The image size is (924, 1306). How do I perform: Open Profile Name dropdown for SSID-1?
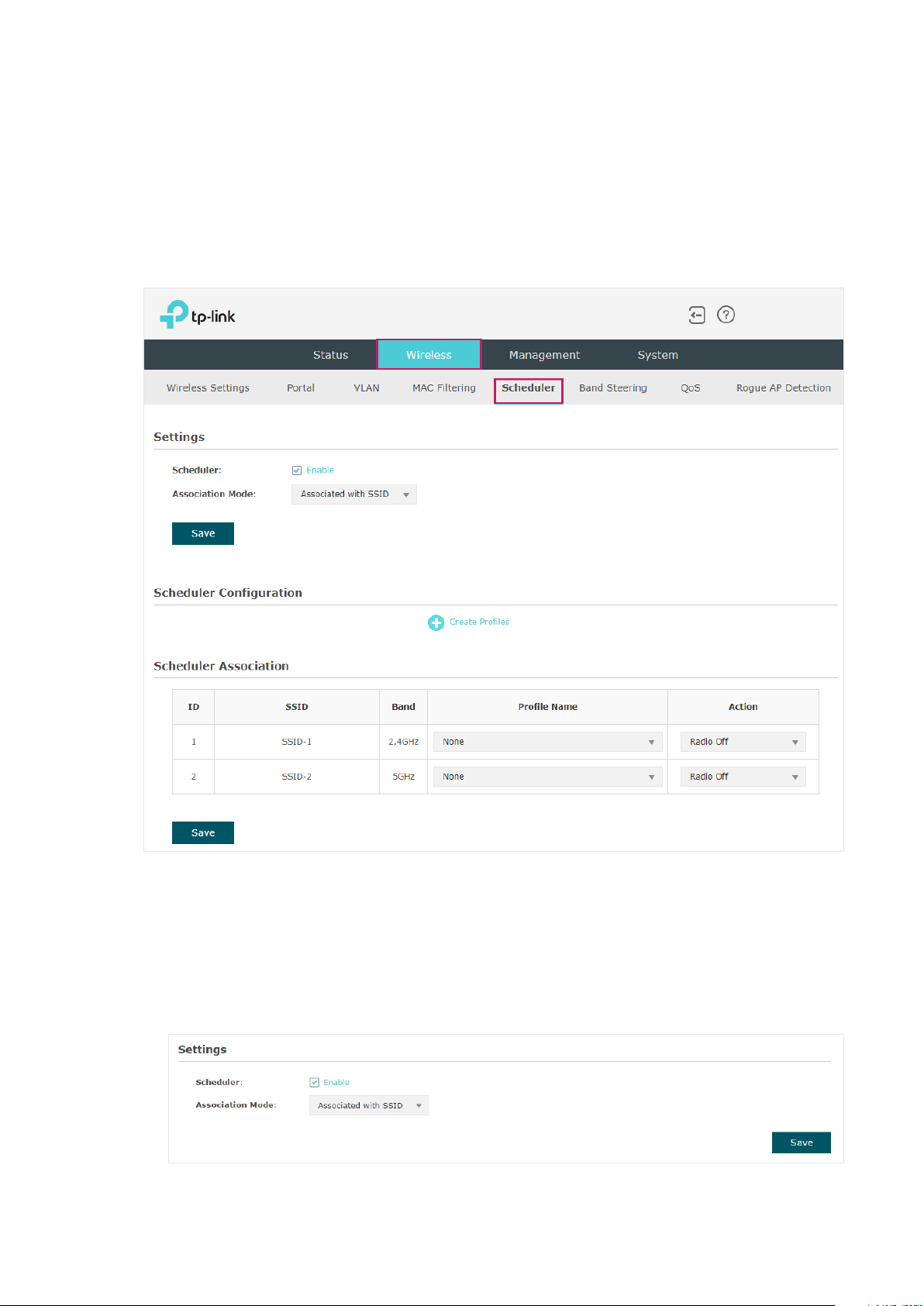point(547,742)
